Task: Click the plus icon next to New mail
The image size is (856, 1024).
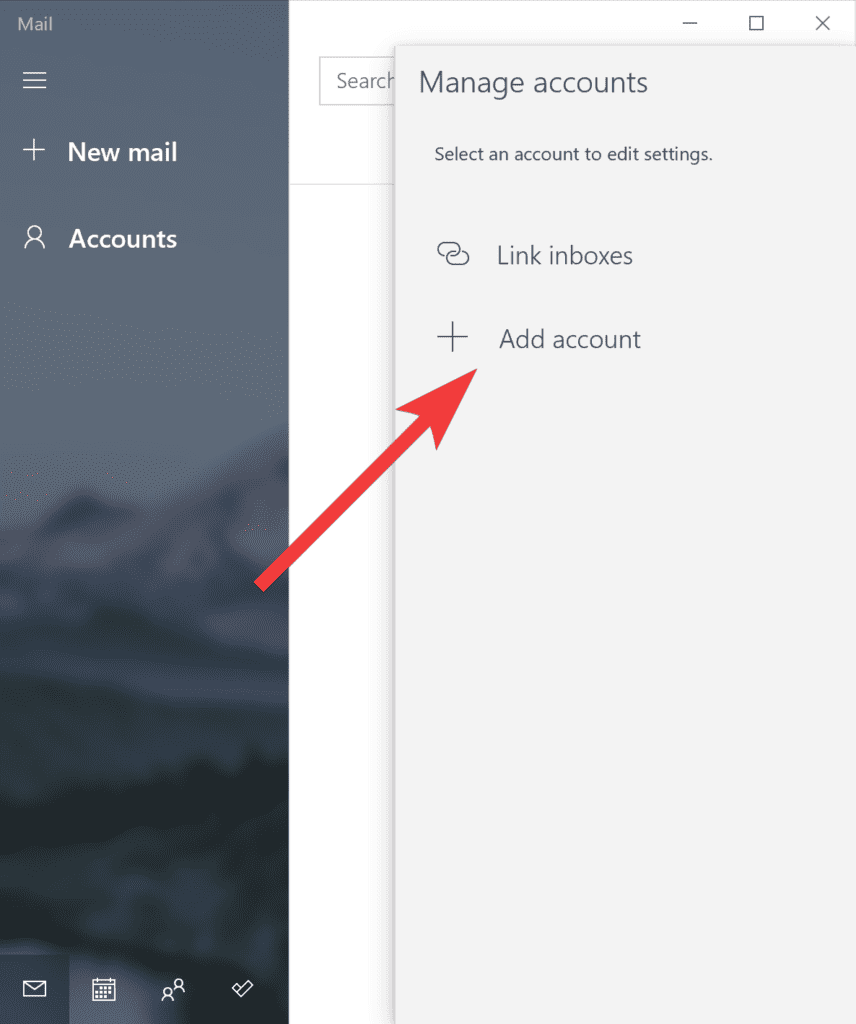Action: click(34, 150)
